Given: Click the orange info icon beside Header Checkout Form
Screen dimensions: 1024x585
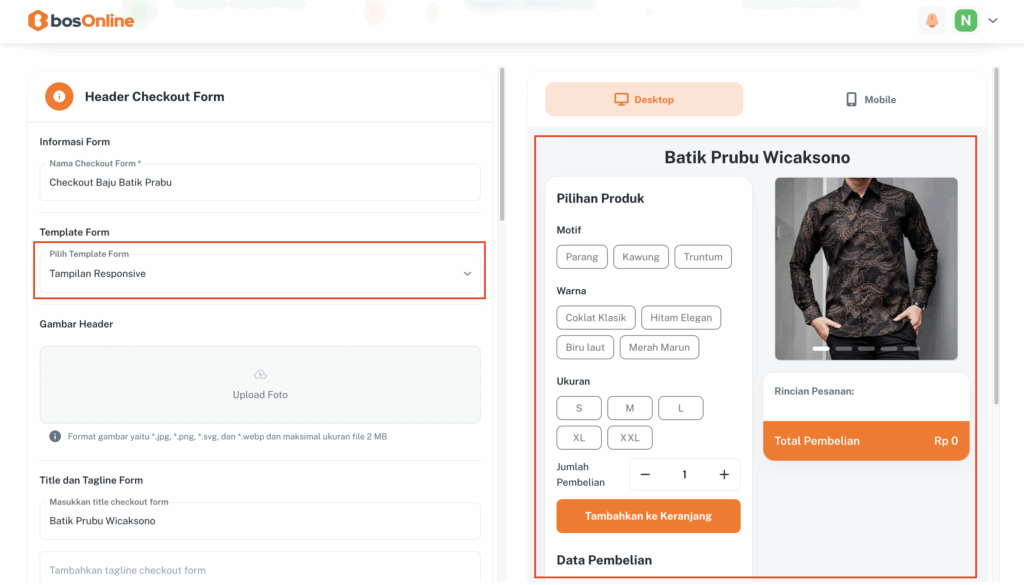Looking at the screenshot, I should click(59, 97).
